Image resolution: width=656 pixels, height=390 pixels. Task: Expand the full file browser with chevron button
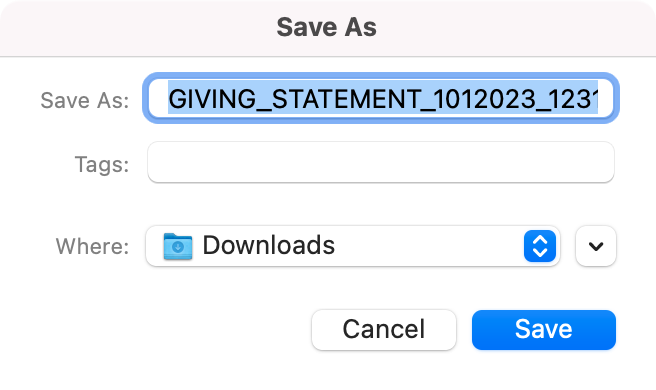point(596,246)
